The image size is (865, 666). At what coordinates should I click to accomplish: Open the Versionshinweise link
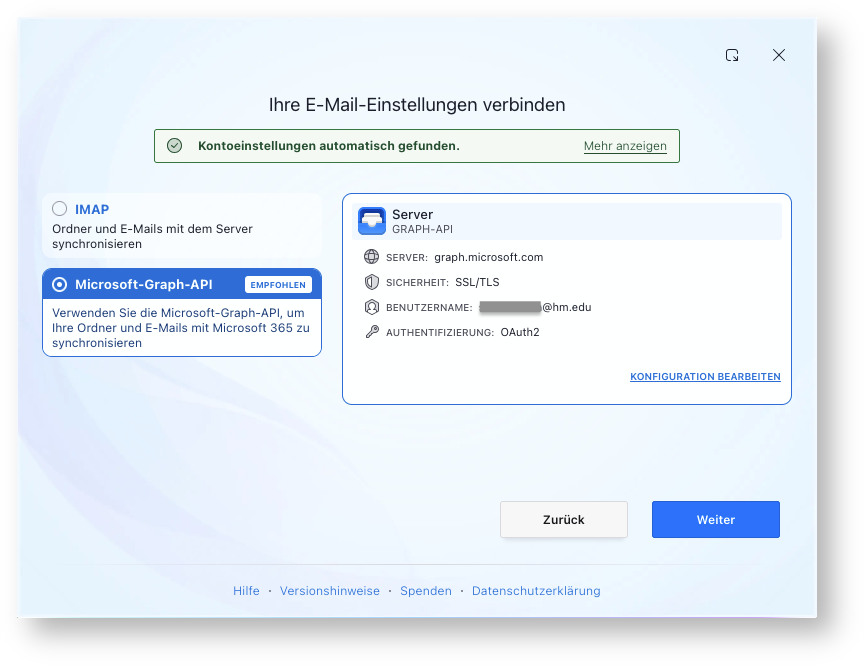[330, 590]
